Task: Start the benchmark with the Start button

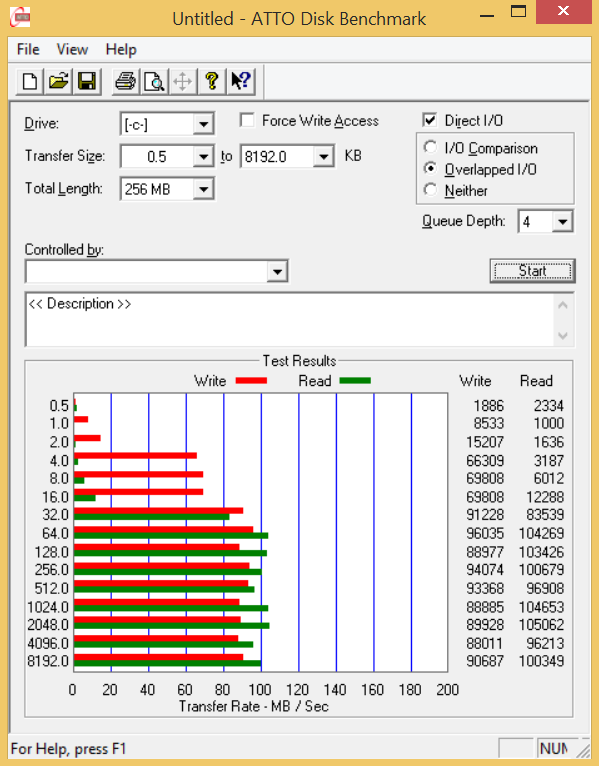Action: point(532,271)
